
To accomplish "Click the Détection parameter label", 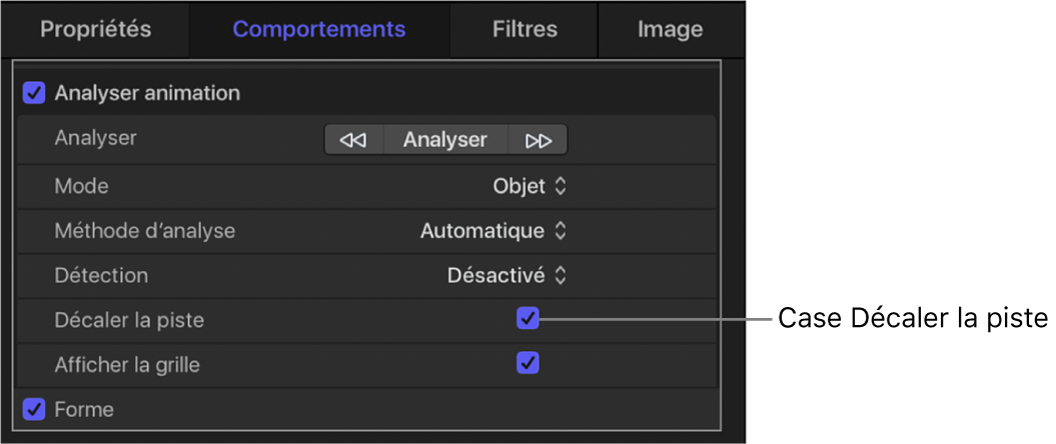I will [101, 275].
